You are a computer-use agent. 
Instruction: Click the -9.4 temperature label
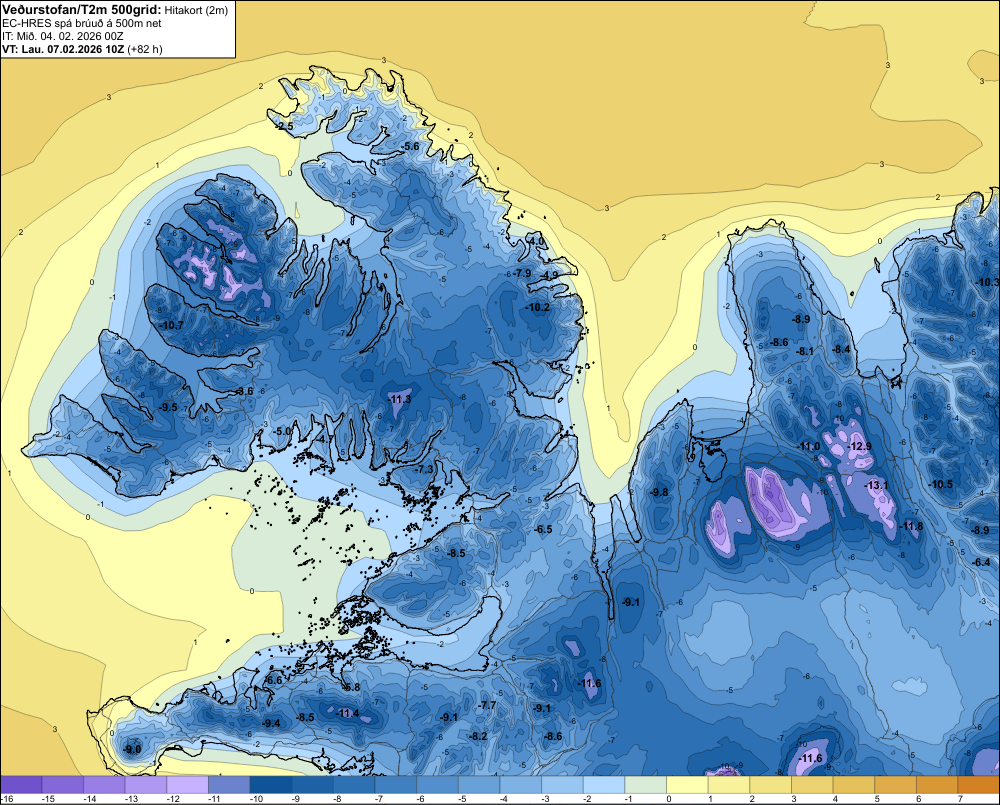[x=271, y=723]
